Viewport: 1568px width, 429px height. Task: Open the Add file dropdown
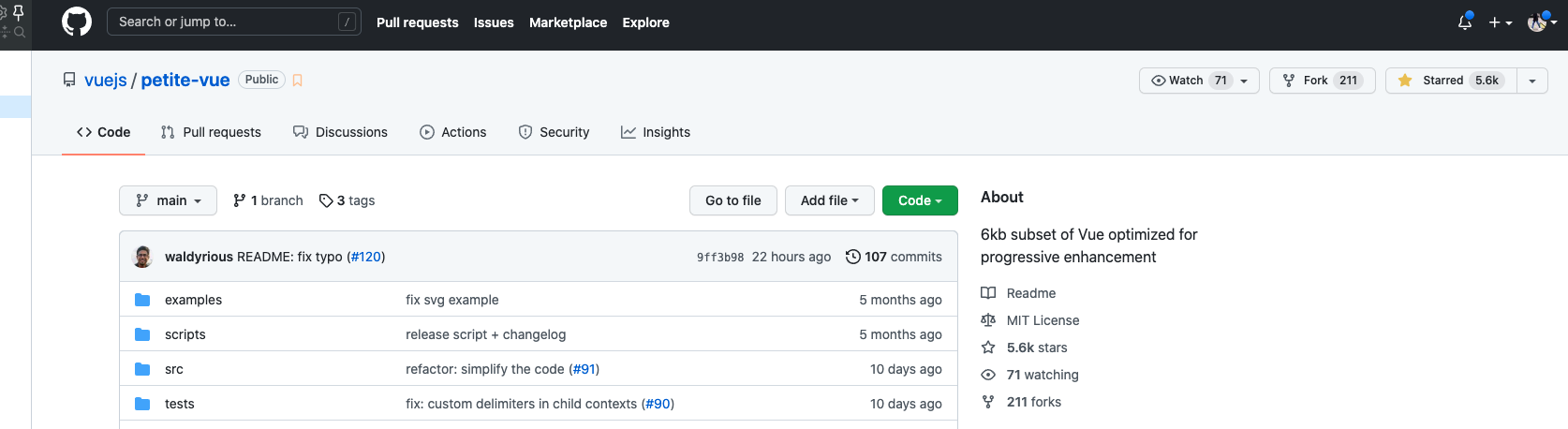829,200
